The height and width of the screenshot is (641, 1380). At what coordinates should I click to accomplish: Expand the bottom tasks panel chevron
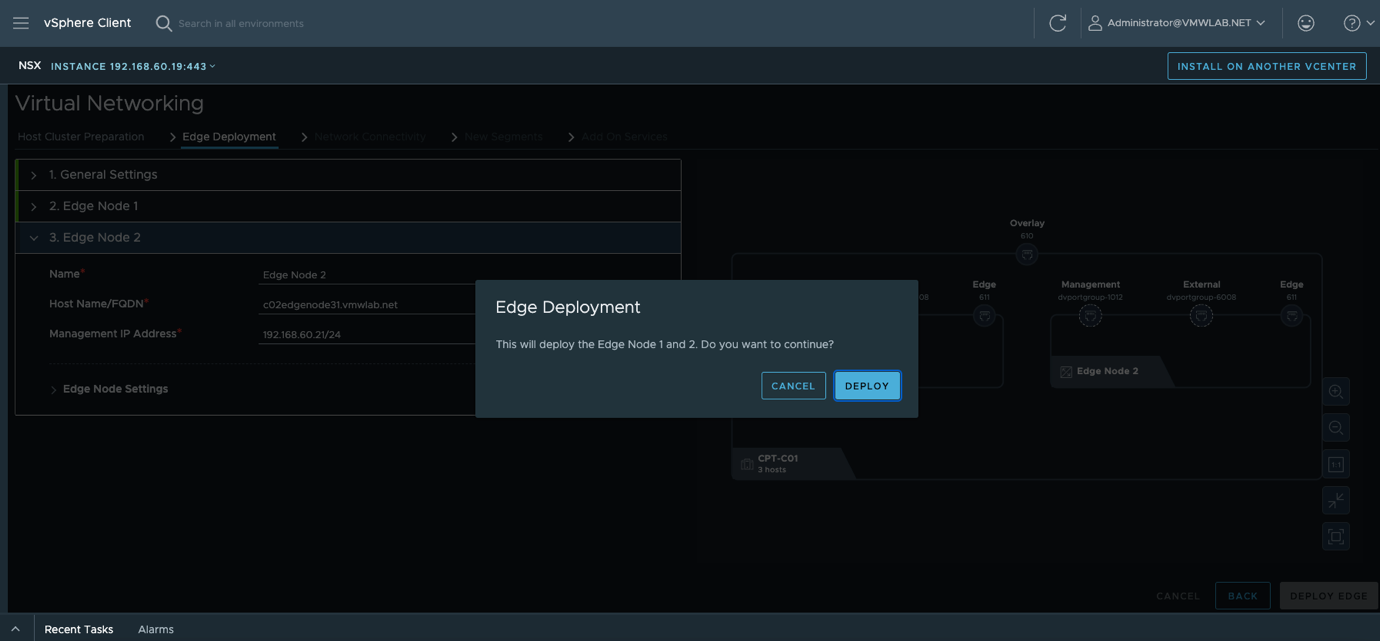pos(16,629)
